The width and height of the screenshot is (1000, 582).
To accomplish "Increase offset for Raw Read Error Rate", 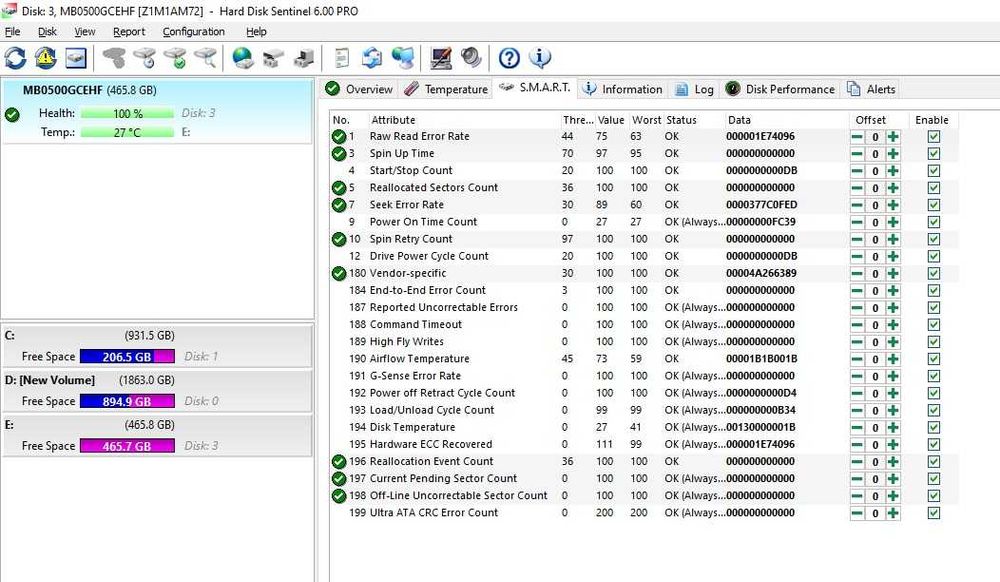I will point(893,136).
